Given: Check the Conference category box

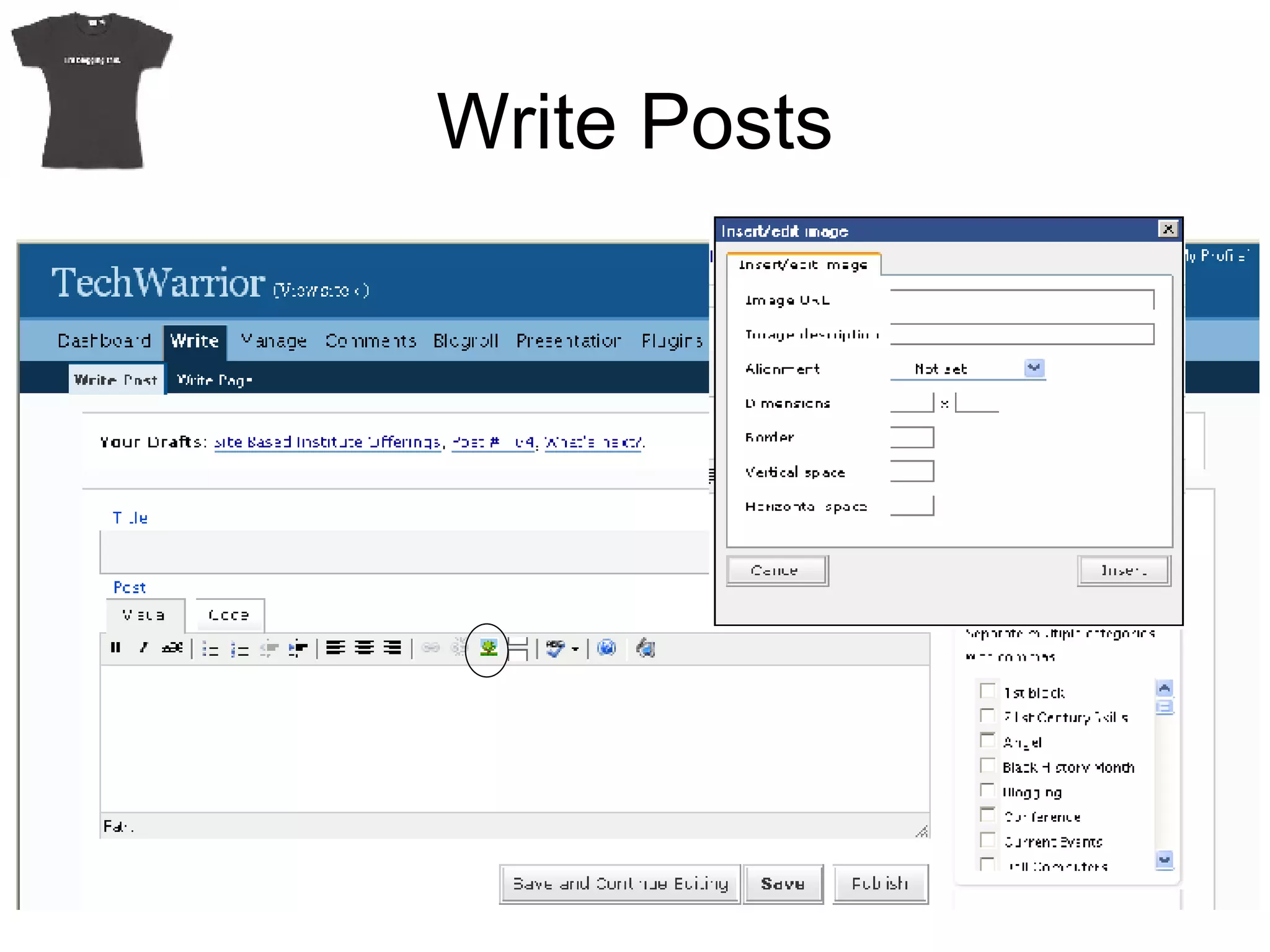Looking at the screenshot, I should pos(987,815).
